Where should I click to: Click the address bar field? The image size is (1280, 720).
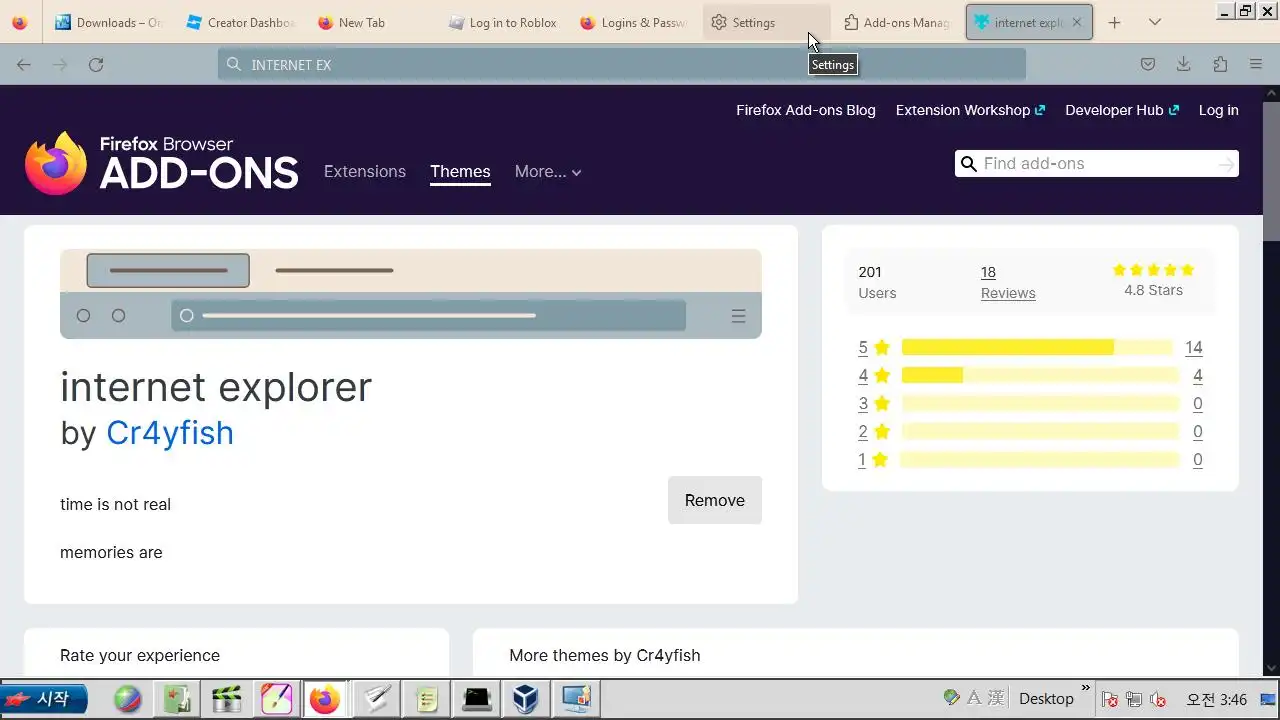point(622,64)
